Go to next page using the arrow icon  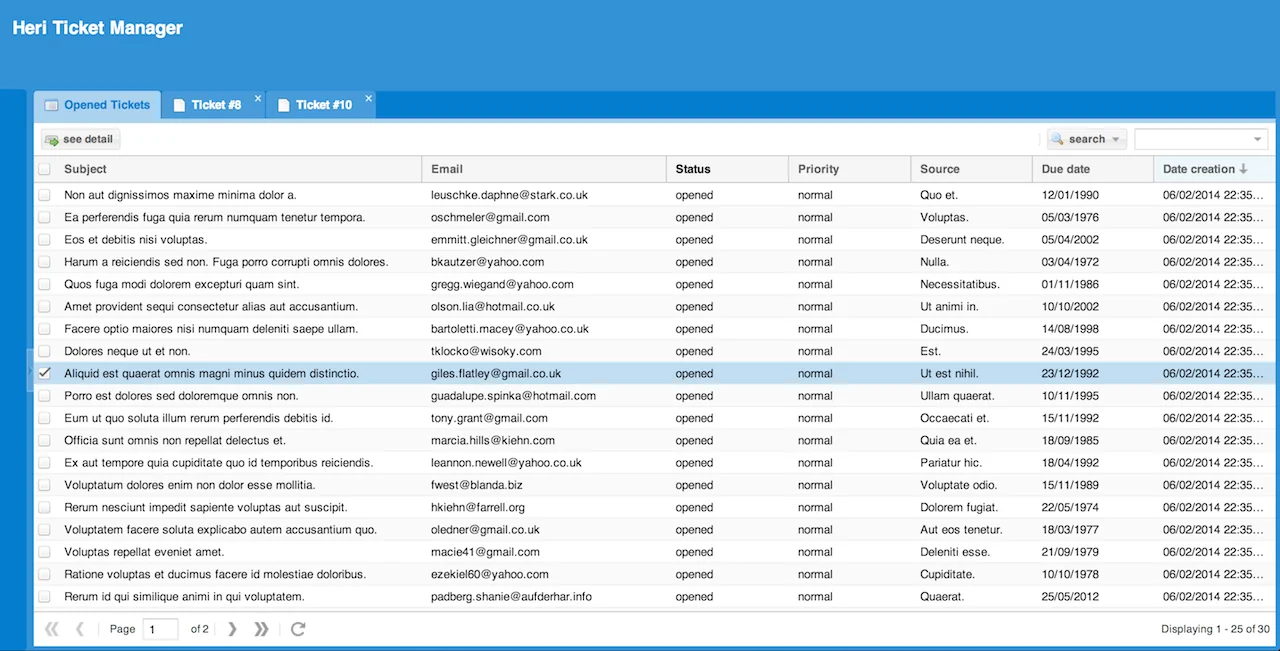click(232, 629)
